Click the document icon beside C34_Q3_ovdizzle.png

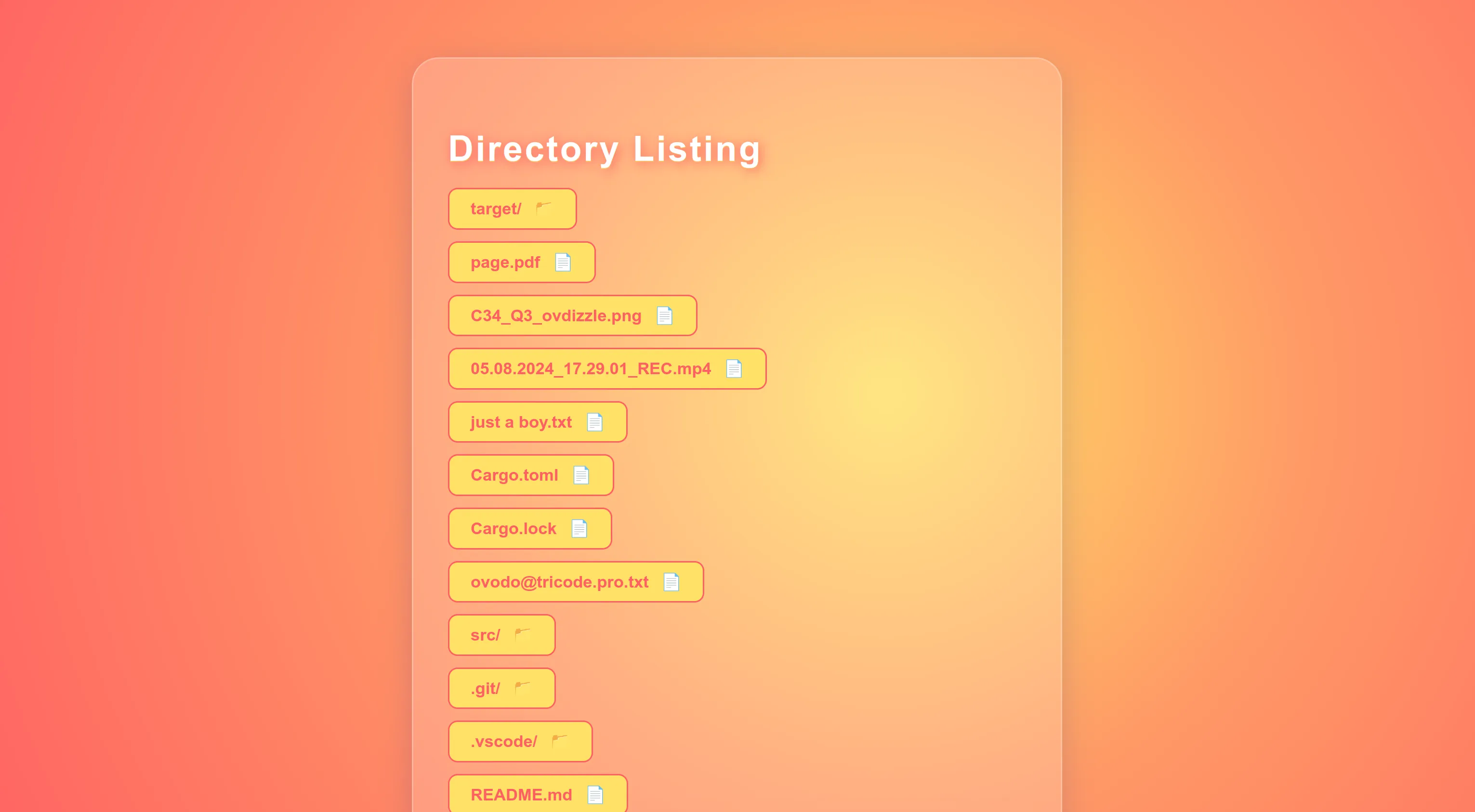664,315
